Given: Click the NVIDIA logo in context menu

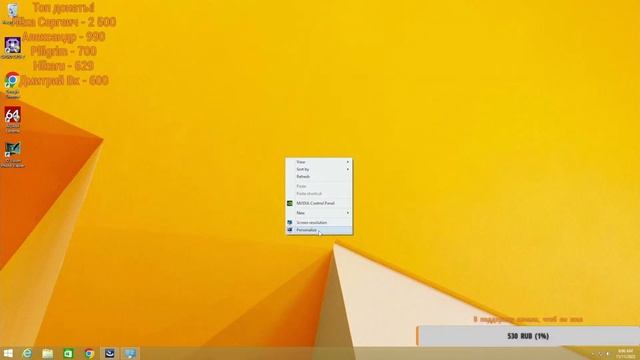Looking at the screenshot, I should (290, 203).
